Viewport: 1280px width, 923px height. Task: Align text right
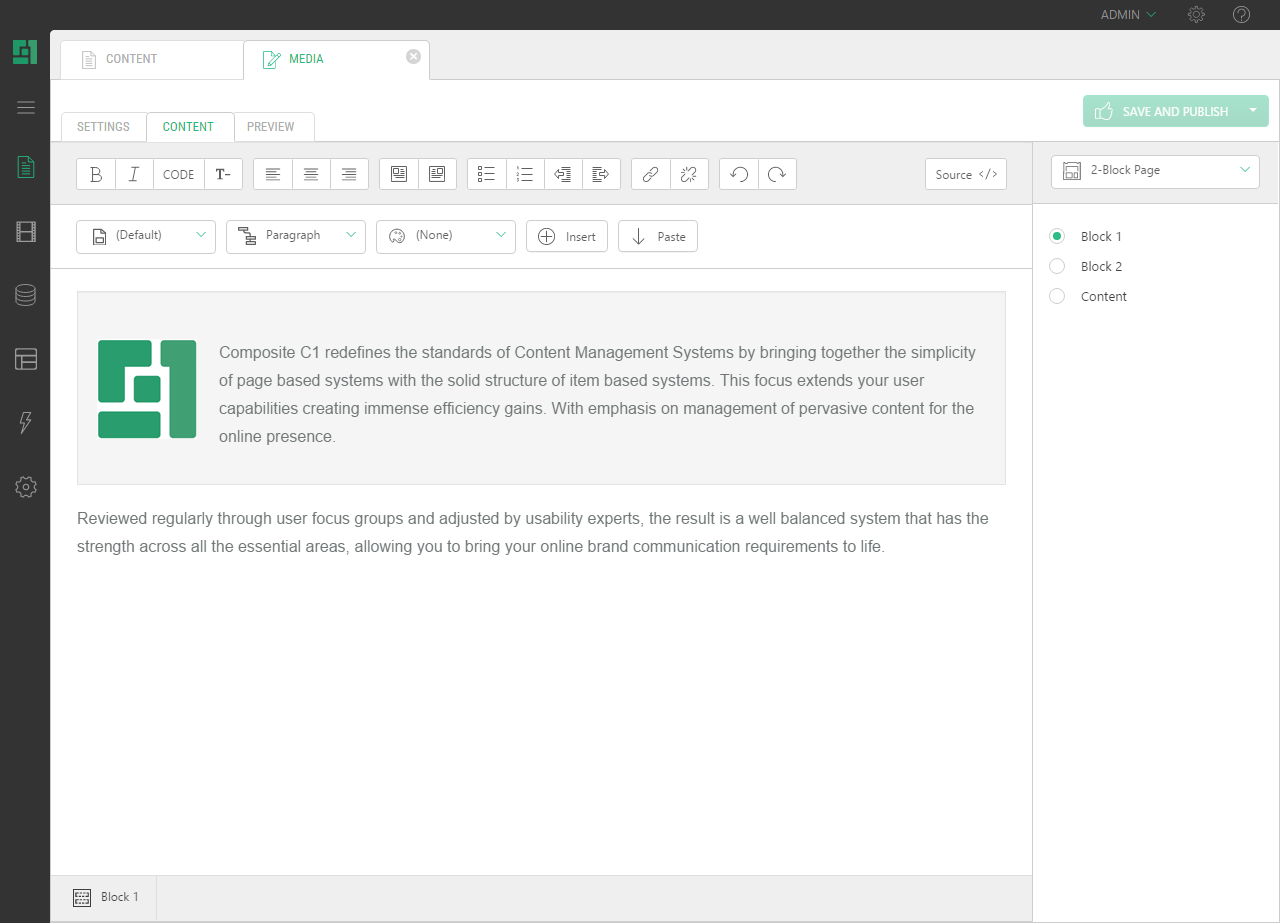coord(349,174)
